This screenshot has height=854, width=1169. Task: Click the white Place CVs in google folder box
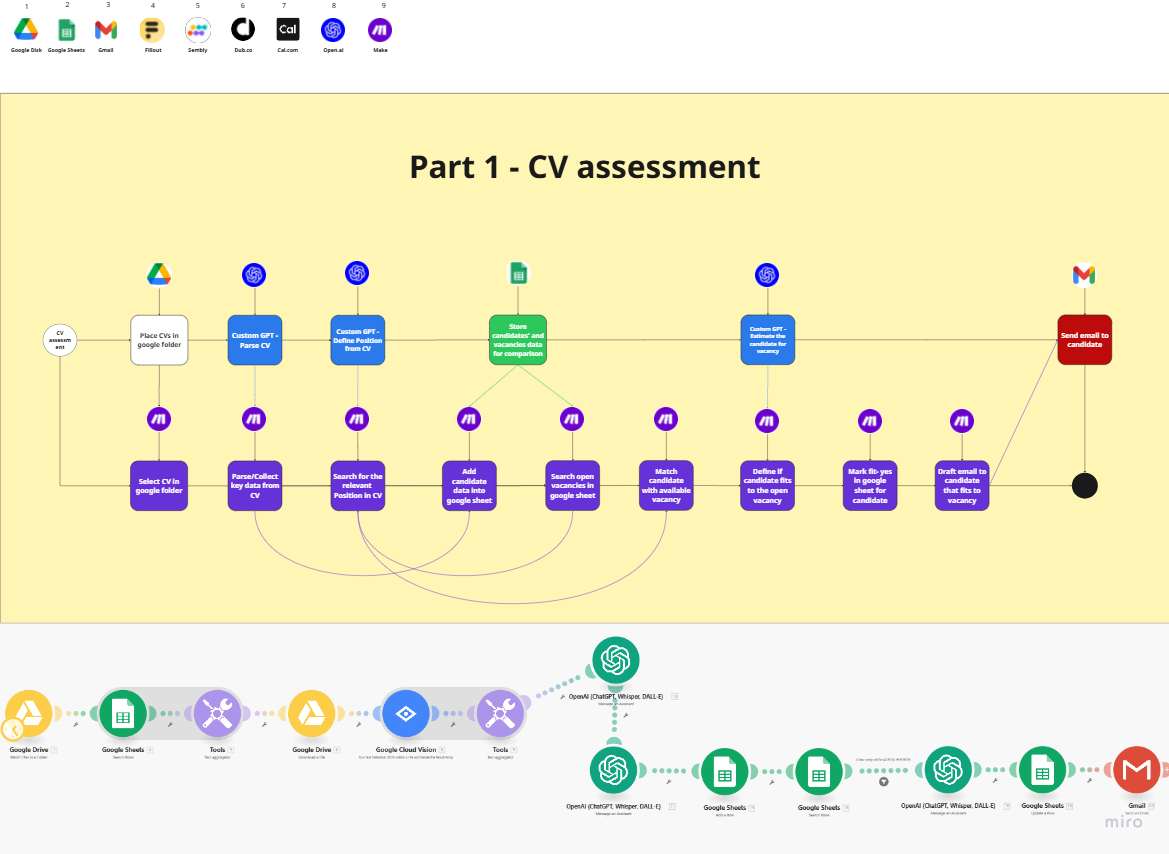tap(159, 340)
